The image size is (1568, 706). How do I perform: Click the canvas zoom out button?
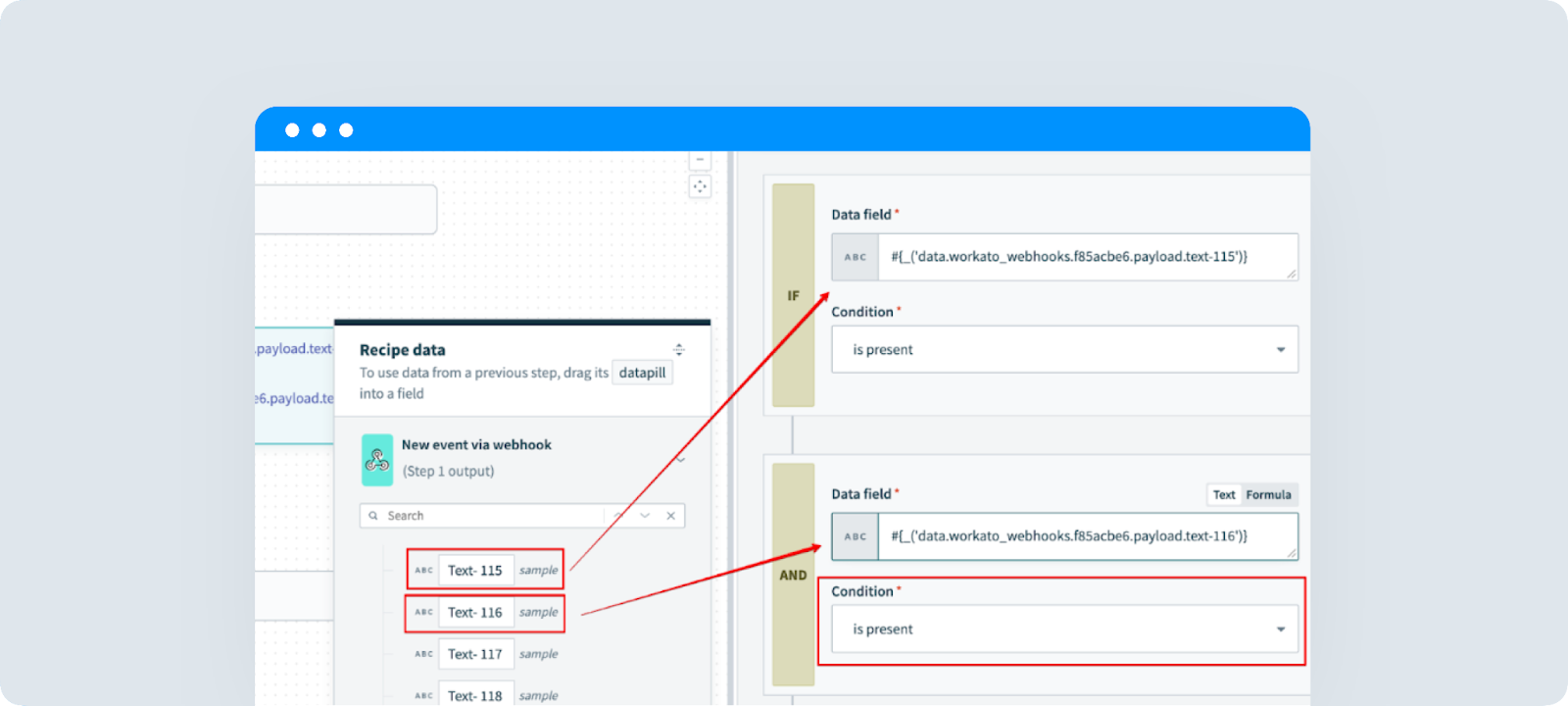point(700,159)
